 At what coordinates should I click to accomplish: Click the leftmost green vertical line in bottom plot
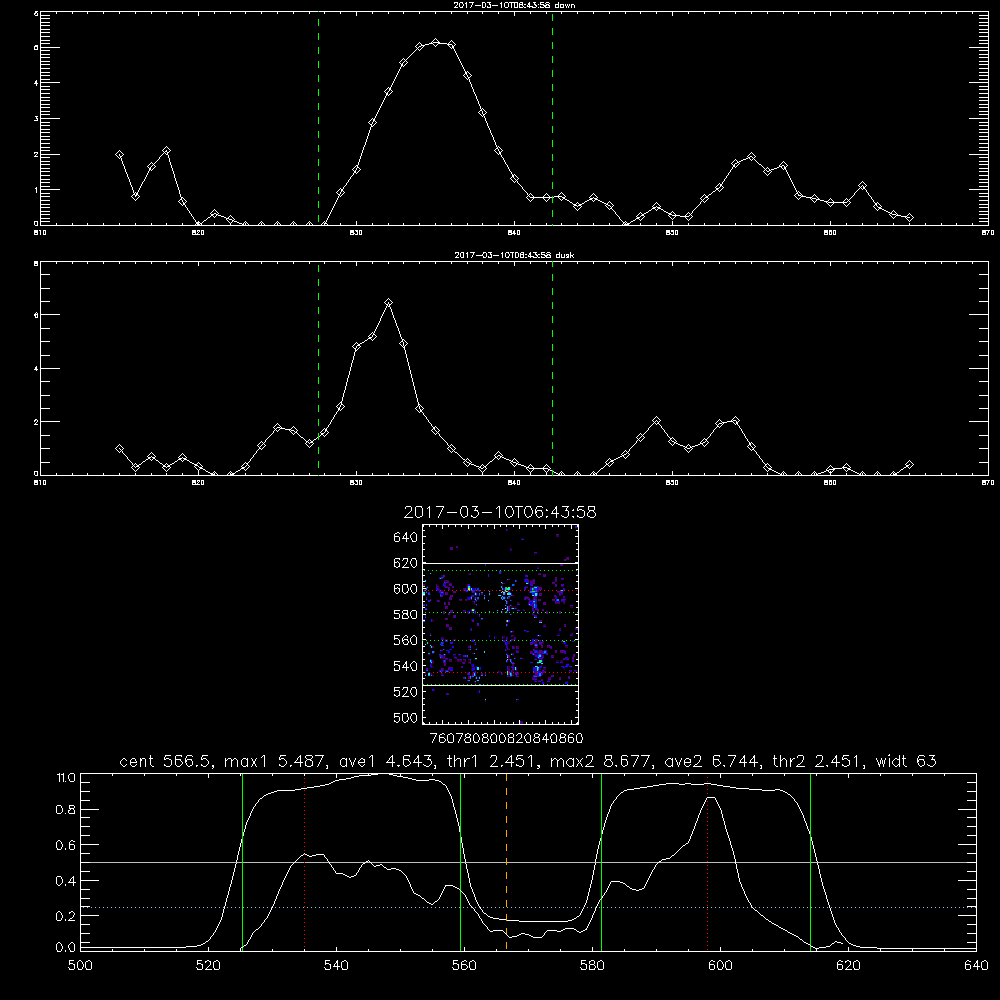[x=242, y=862]
